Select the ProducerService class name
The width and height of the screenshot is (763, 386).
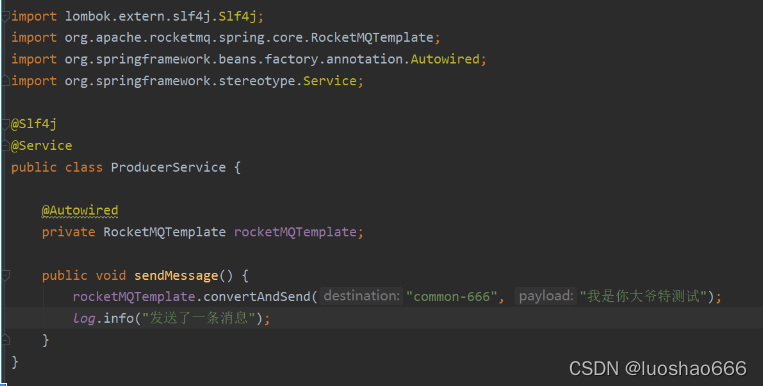168,167
